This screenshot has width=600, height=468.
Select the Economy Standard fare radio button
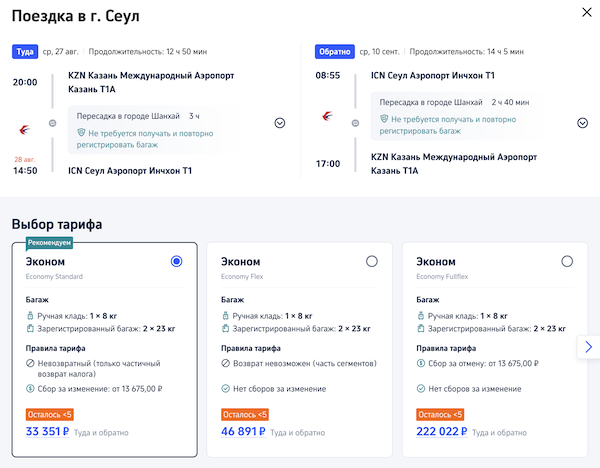177,261
